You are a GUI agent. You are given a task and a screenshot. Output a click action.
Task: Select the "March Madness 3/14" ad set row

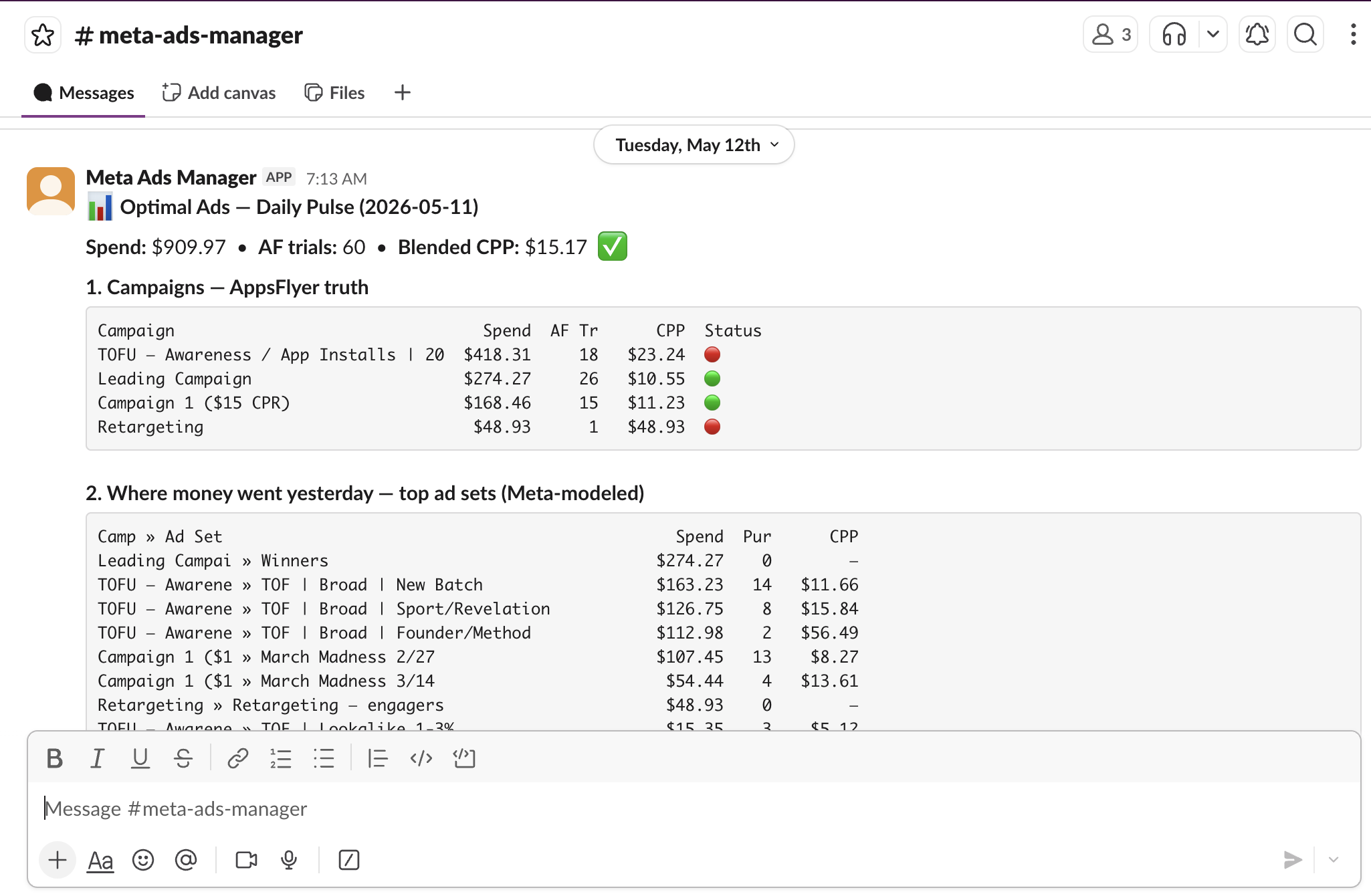click(x=348, y=681)
